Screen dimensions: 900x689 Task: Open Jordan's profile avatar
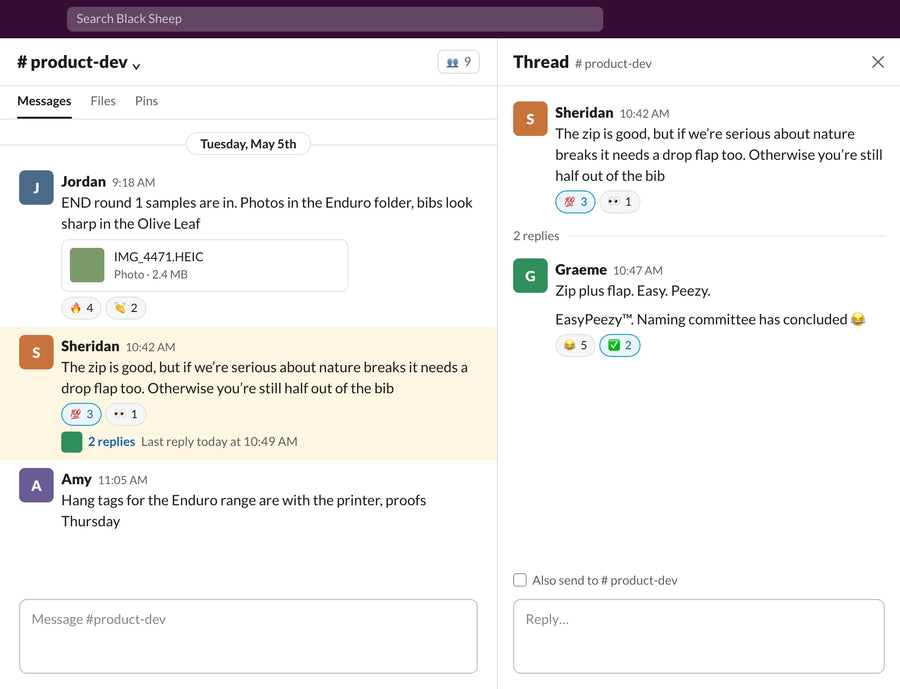(36, 188)
